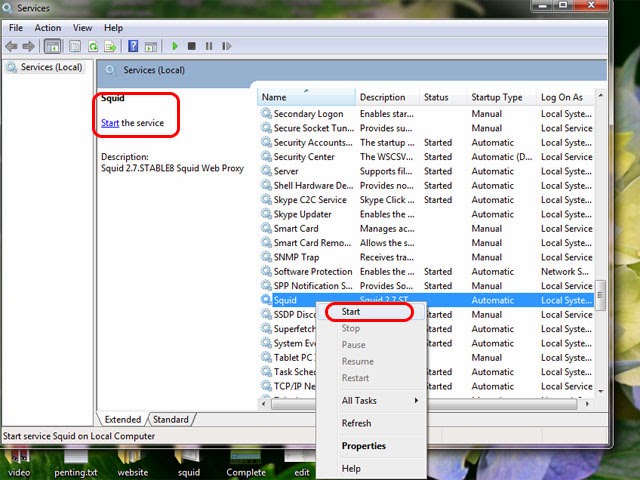The height and width of the screenshot is (480, 640).
Task: Click the gear icon beside Server service
Action: coord(266,171)
